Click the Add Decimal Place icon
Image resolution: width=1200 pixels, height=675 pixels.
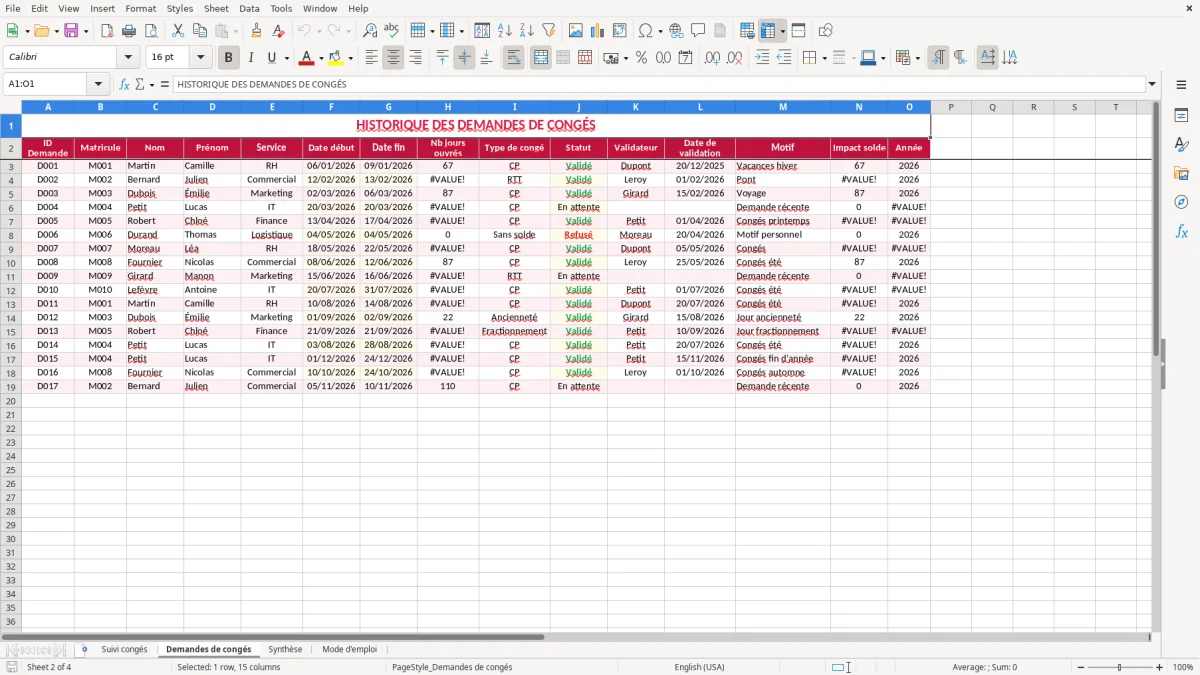712,58
